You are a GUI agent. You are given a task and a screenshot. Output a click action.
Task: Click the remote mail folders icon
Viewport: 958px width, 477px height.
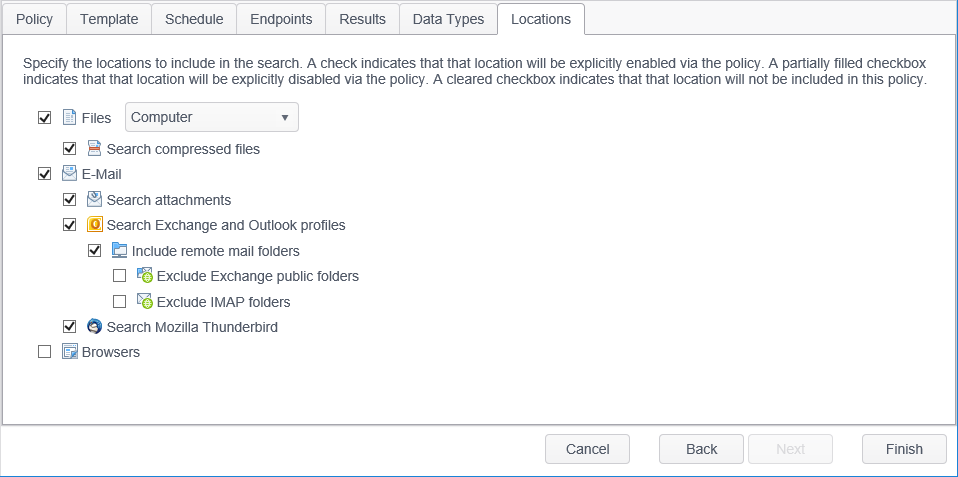[x=120, y=251]
